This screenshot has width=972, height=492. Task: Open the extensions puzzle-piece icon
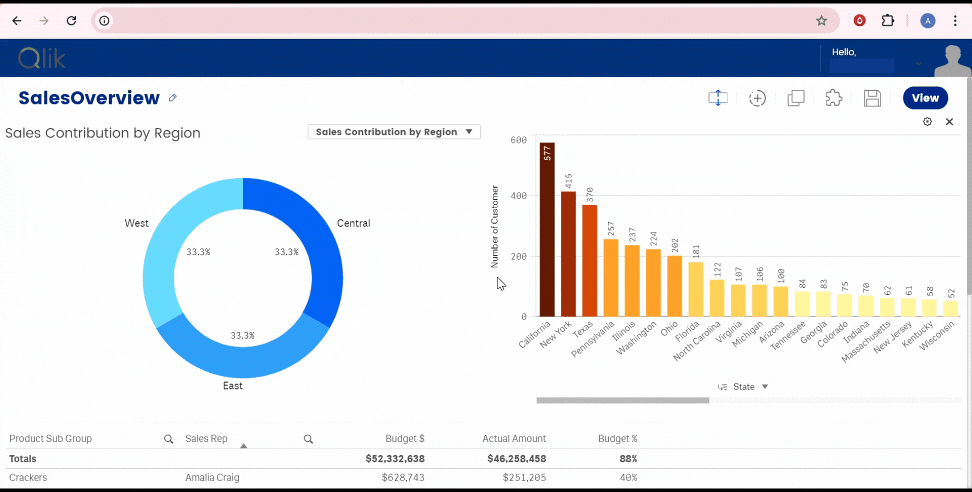pyautogui.click(x=834, y=98)
